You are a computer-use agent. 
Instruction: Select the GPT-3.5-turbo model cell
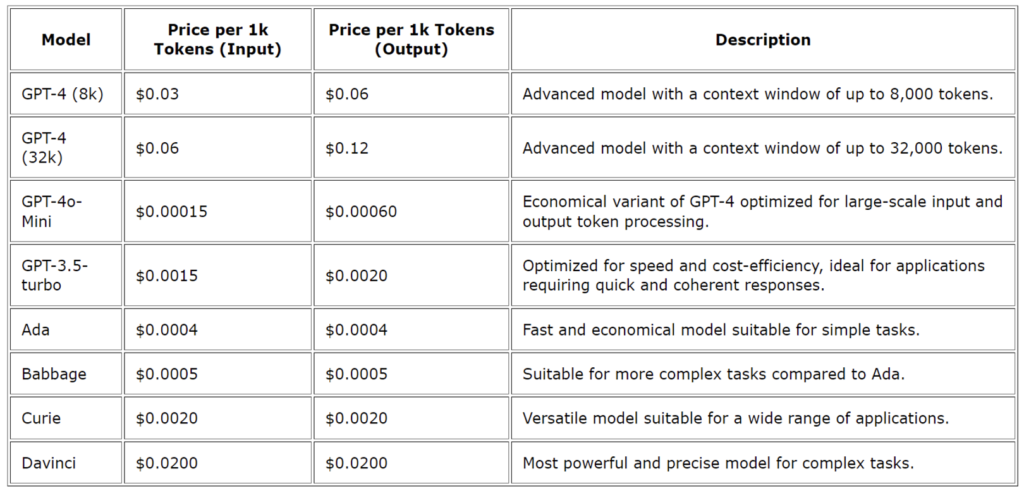tap(66, 275)
